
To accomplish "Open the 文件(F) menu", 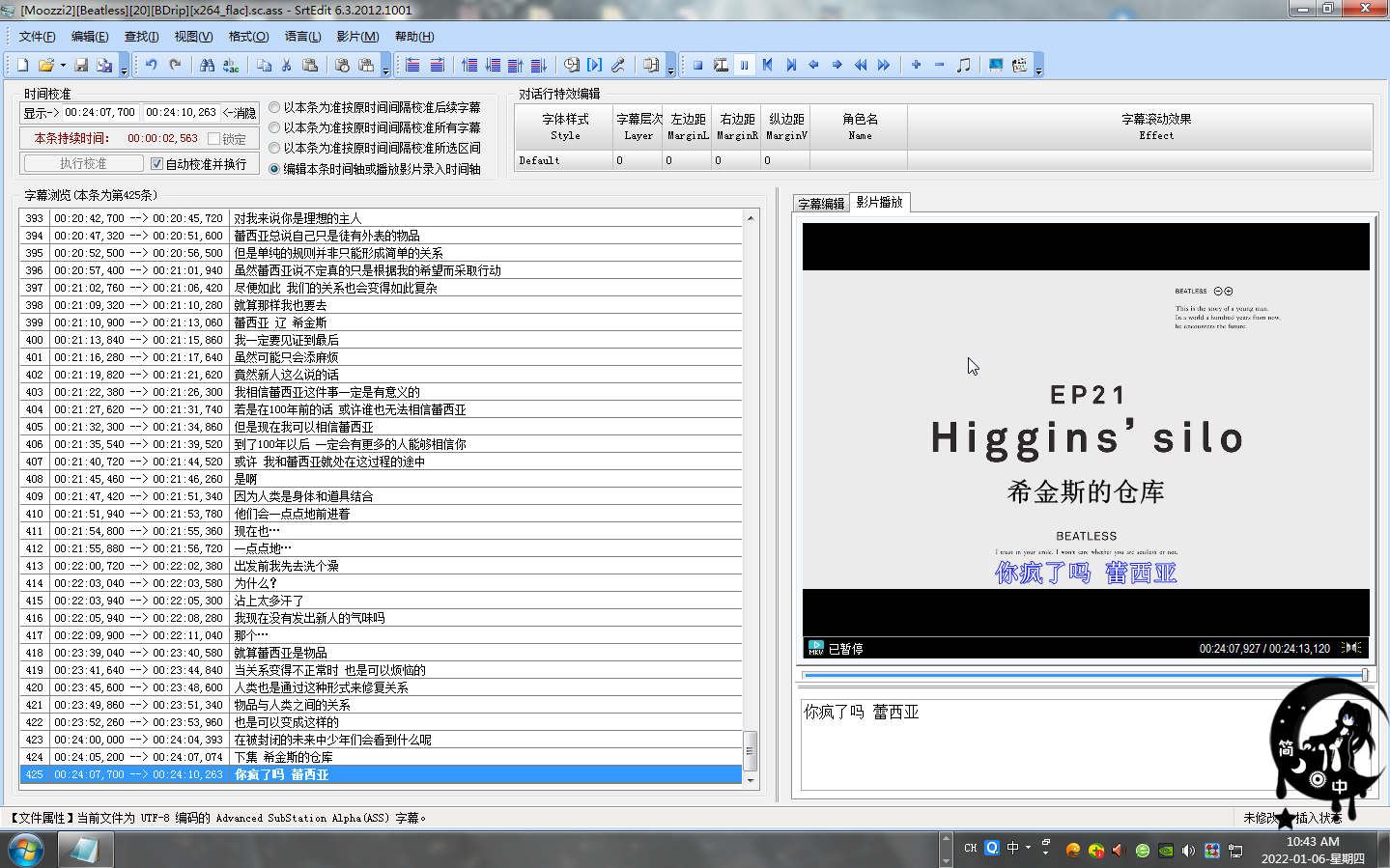I will (x=38, y=37).
